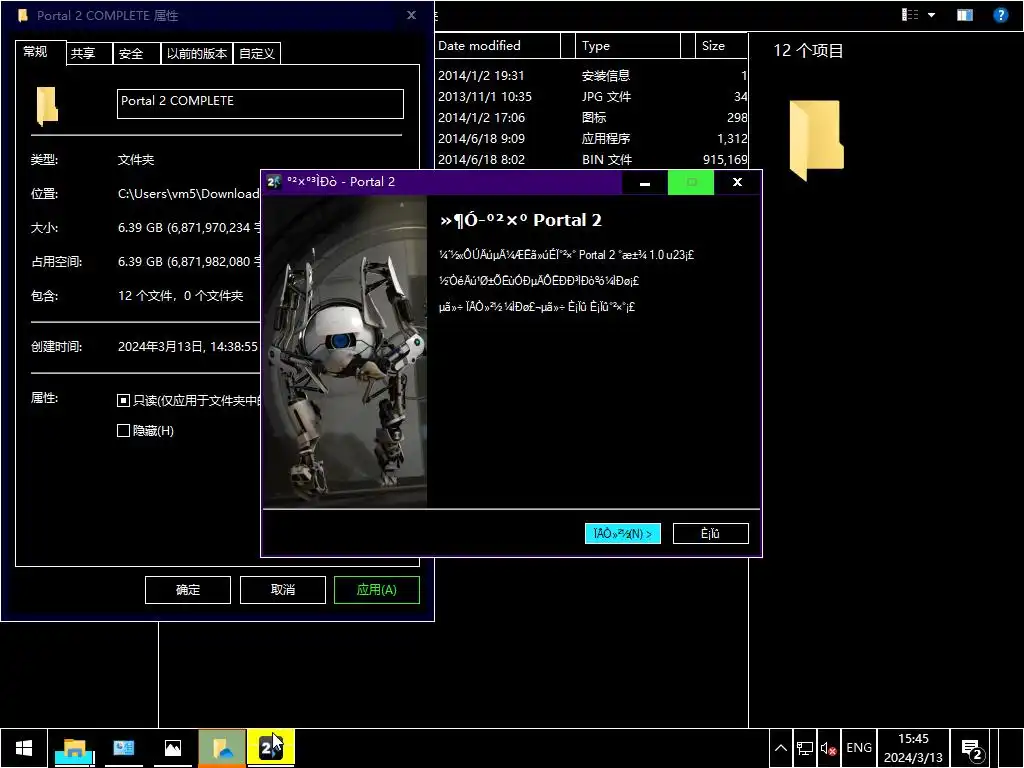Switch to the 以前的版本 tab
The height and width of the screenshot is (768, 1024).
197,54
